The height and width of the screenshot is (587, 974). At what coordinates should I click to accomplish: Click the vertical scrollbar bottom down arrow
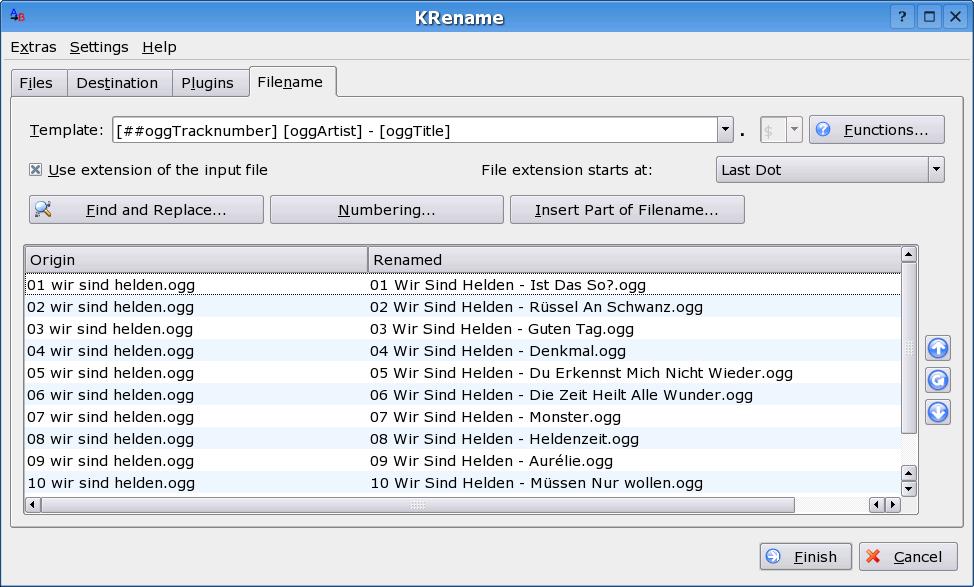(x=909, y=489)
